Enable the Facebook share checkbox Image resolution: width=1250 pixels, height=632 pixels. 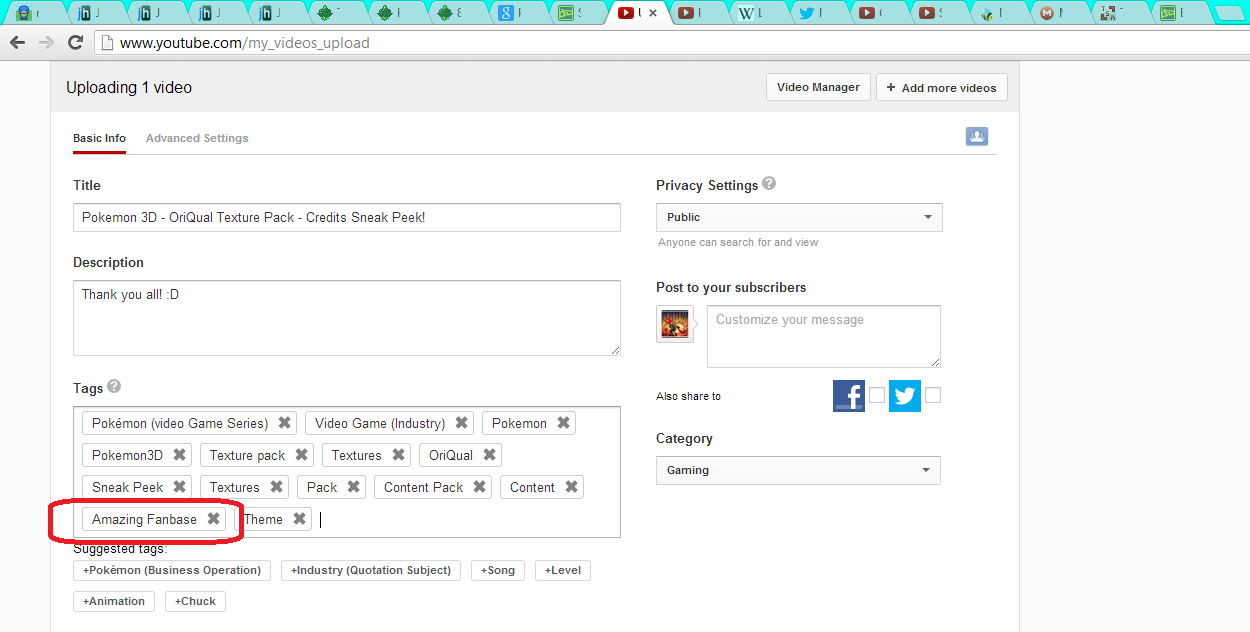876,396
